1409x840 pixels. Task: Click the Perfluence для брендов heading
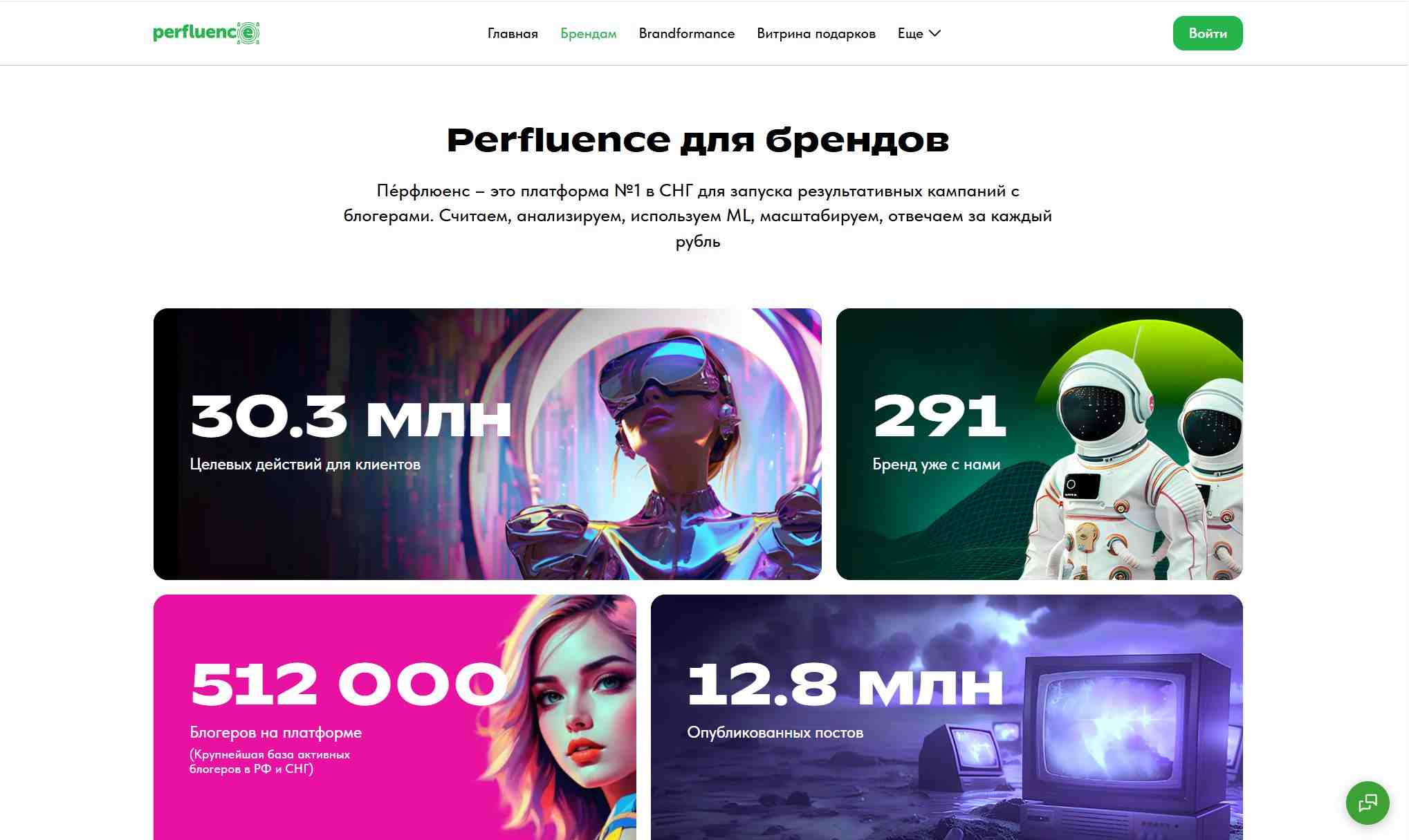pos(698,140)
